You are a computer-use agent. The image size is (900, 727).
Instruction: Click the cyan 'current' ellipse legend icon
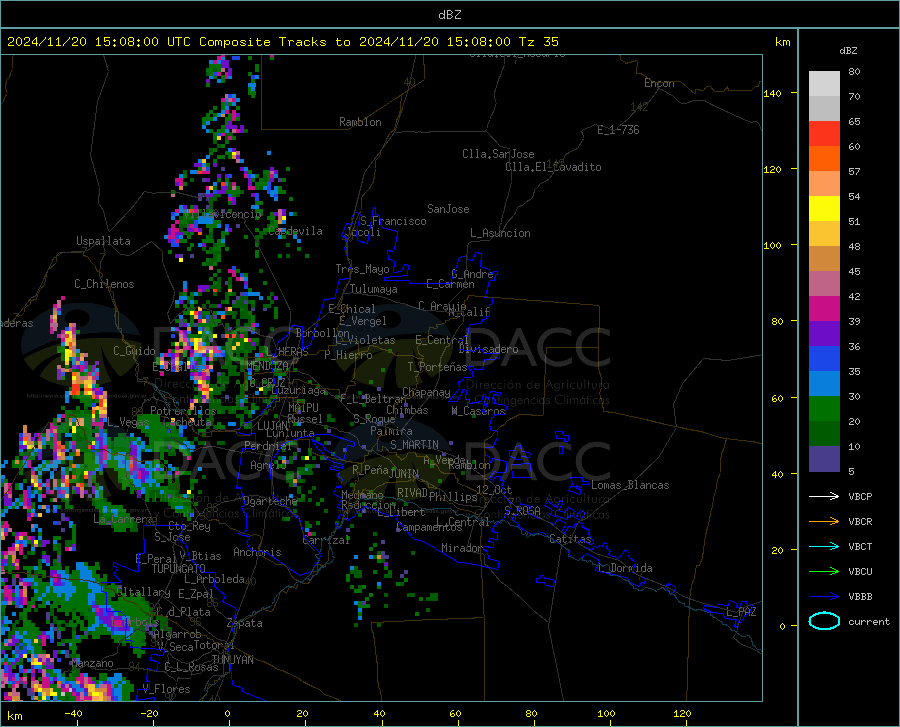coord(824,621)
